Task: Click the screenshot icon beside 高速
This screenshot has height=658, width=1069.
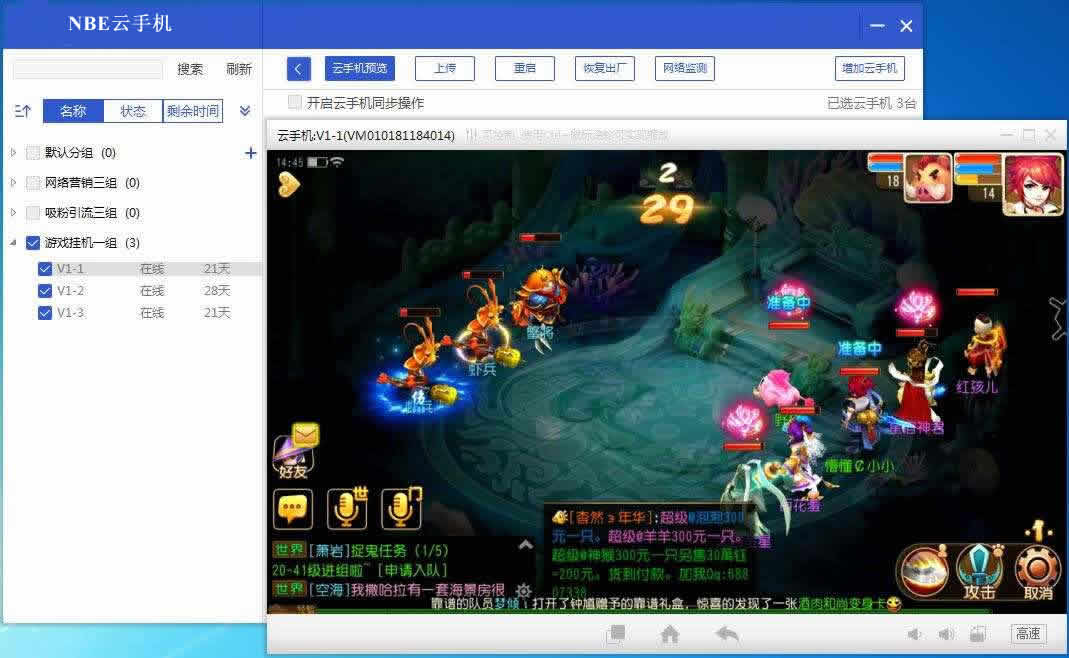Action: coord(978,634)
